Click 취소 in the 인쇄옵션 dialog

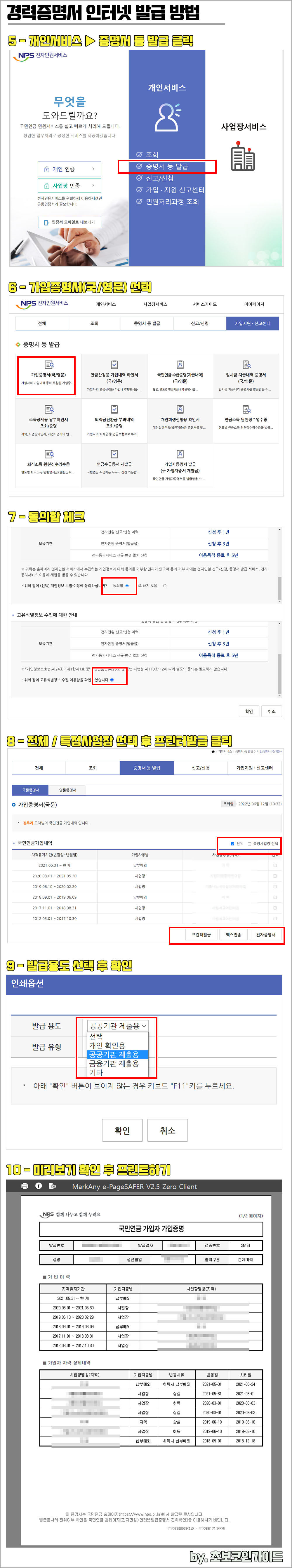pyautogui.click(x=167, y=1130)
